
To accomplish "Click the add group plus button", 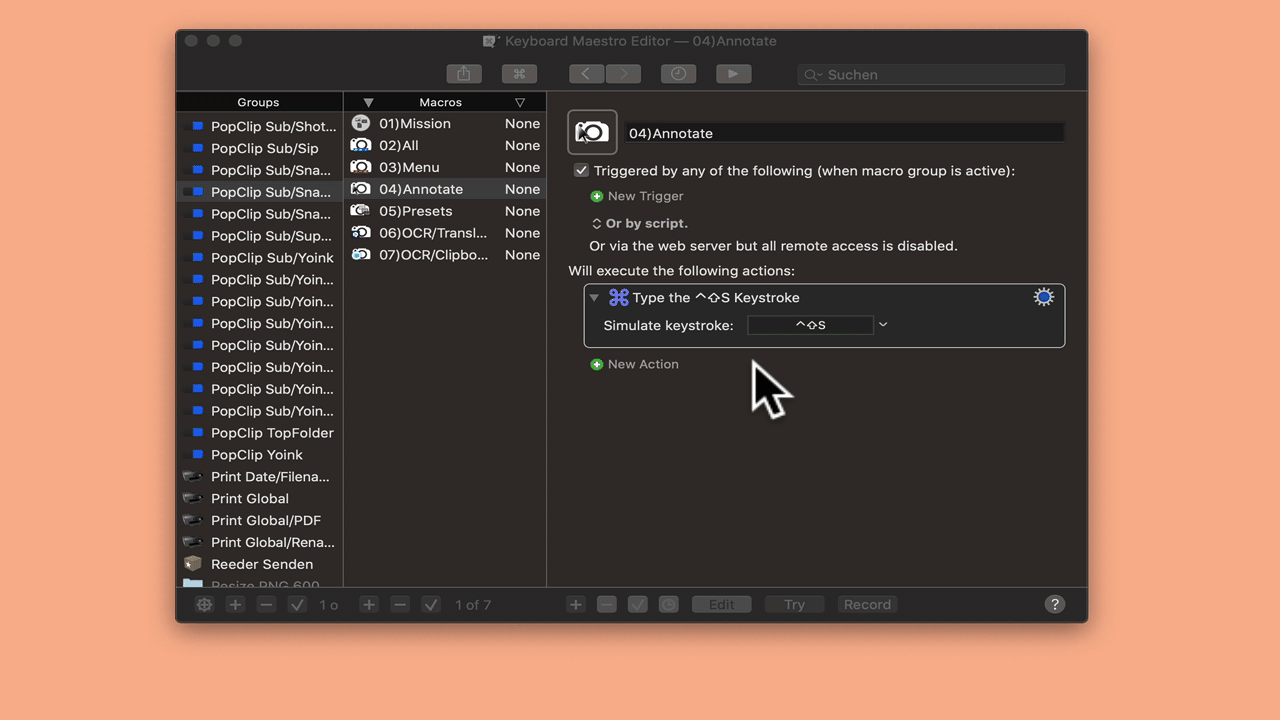I will click(x=235, y=604).
